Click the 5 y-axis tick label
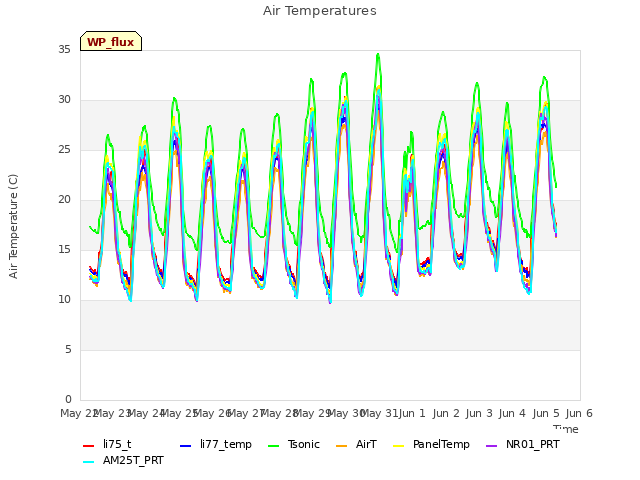Screen dimensions: 640x480 (68, 350)
